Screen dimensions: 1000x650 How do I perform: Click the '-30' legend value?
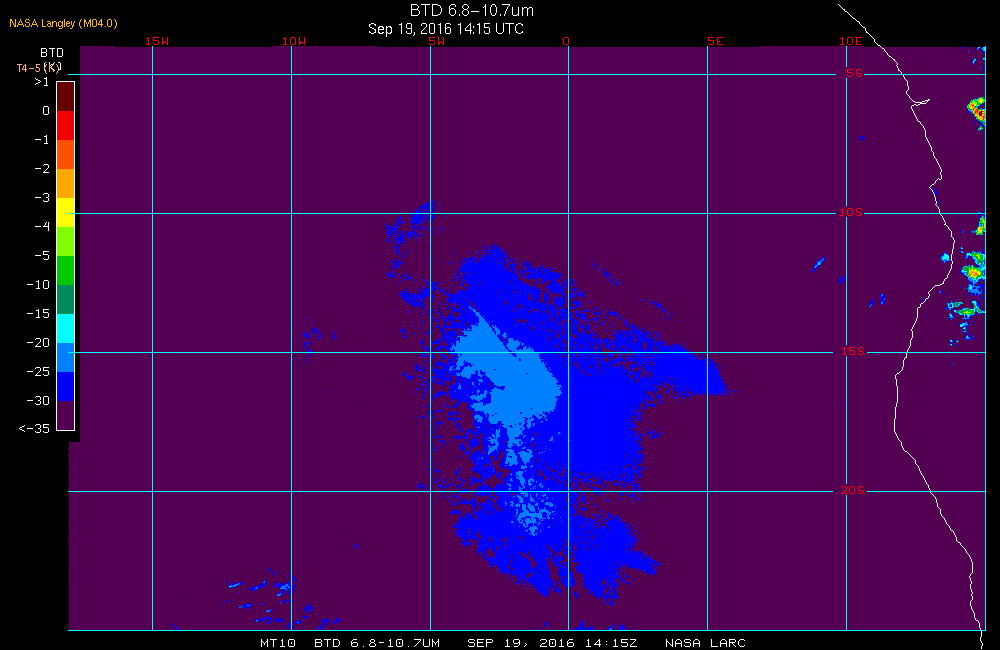(x=38, y=401)
